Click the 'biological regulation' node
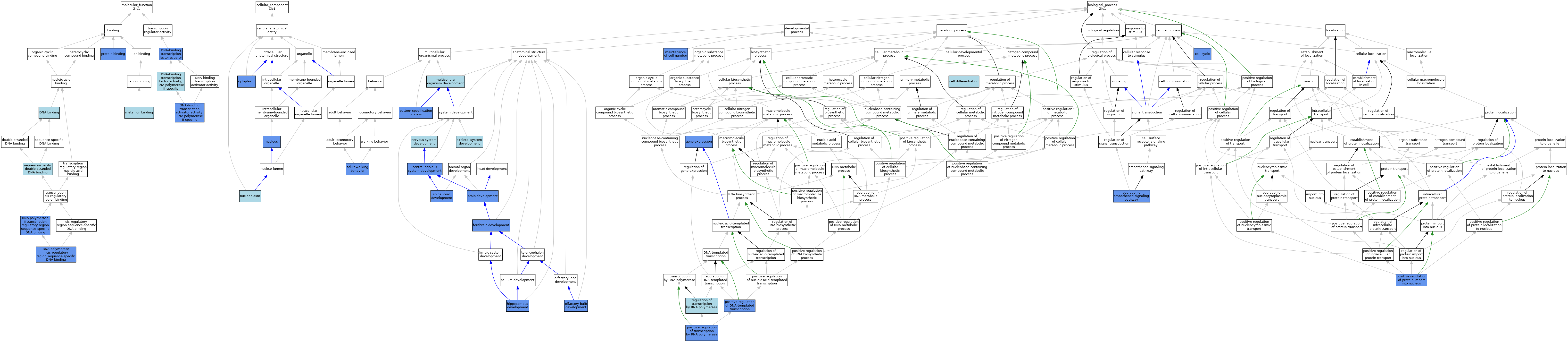This screenshot has height=342, width=1568. (x=1102, y=30)
